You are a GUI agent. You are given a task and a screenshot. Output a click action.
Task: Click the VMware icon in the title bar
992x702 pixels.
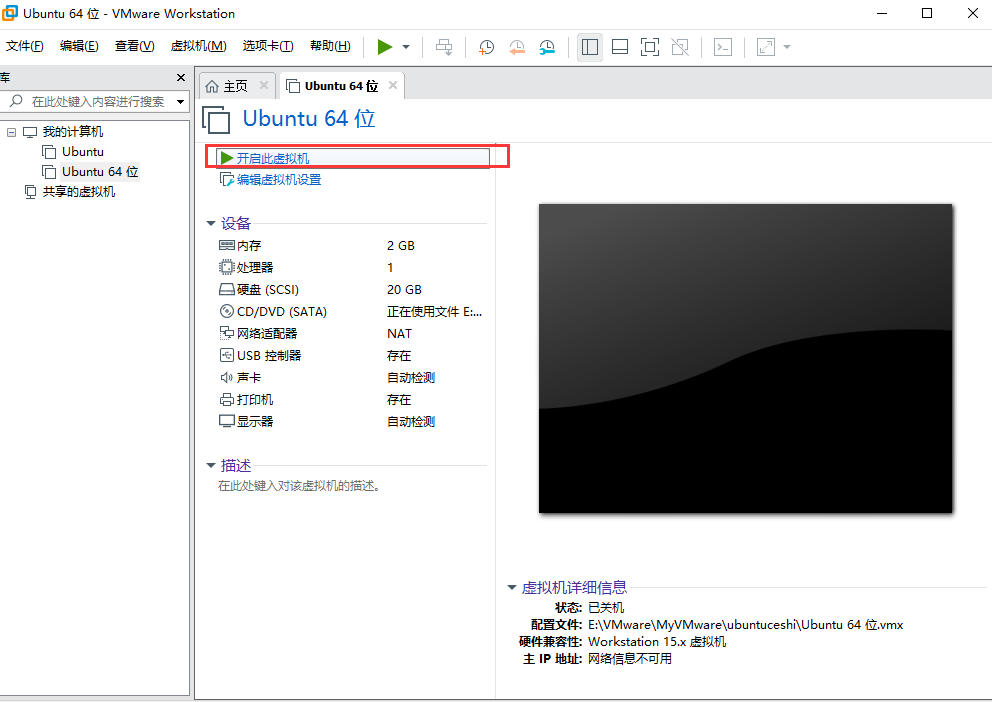tap(9, 13)
